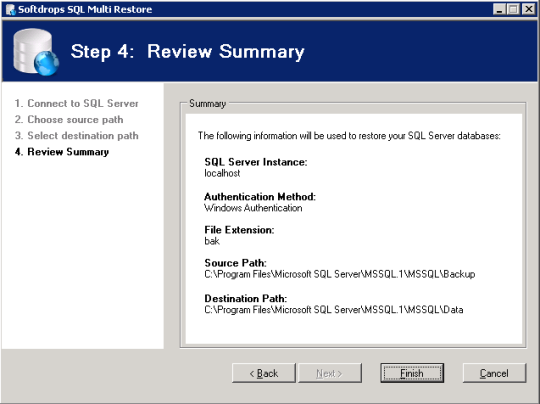Click the 'Summary' group box label
540x404 pixels.
click(x=207, y=103)
